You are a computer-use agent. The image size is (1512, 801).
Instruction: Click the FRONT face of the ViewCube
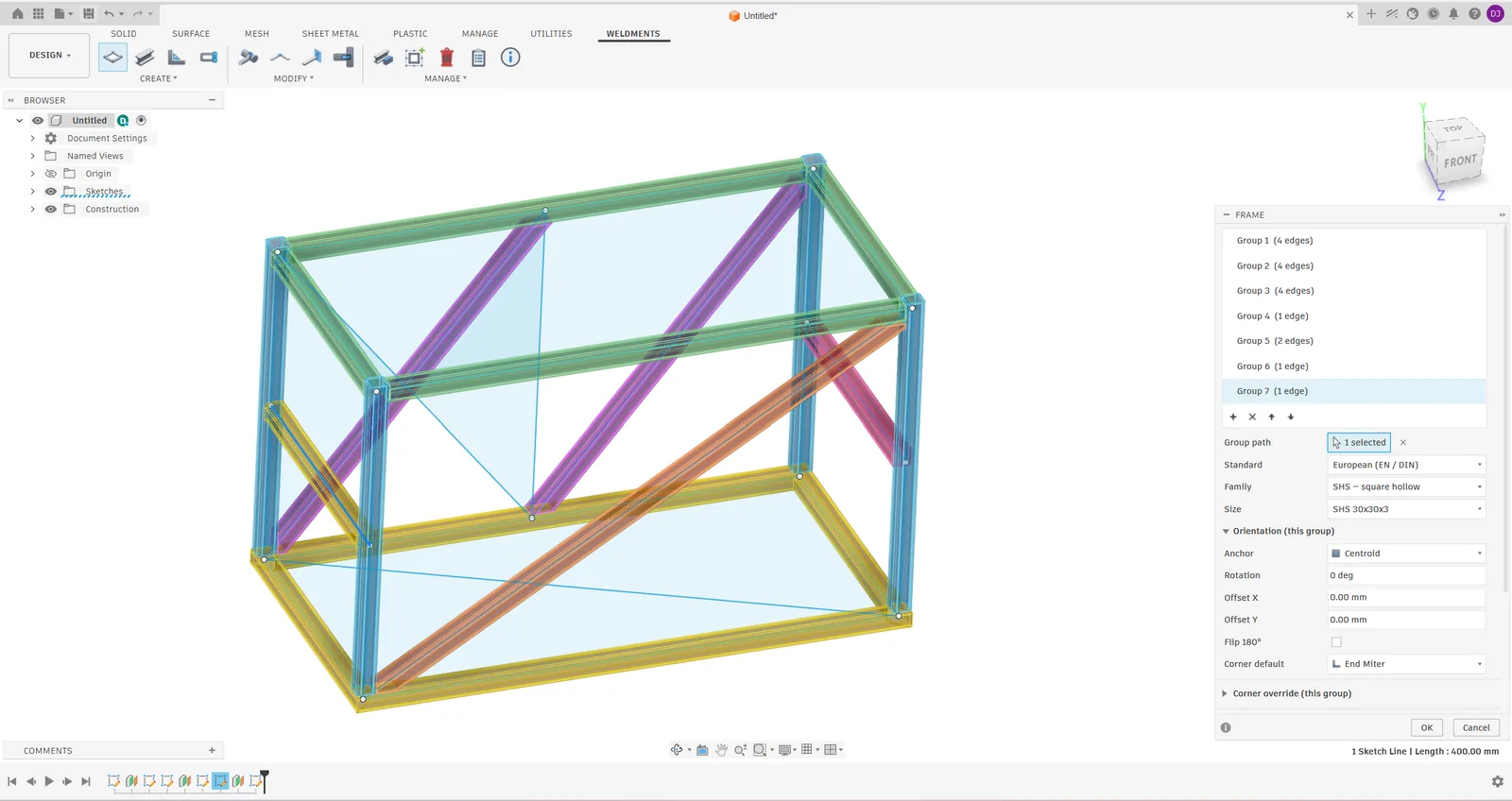[x=1460, y=162]
